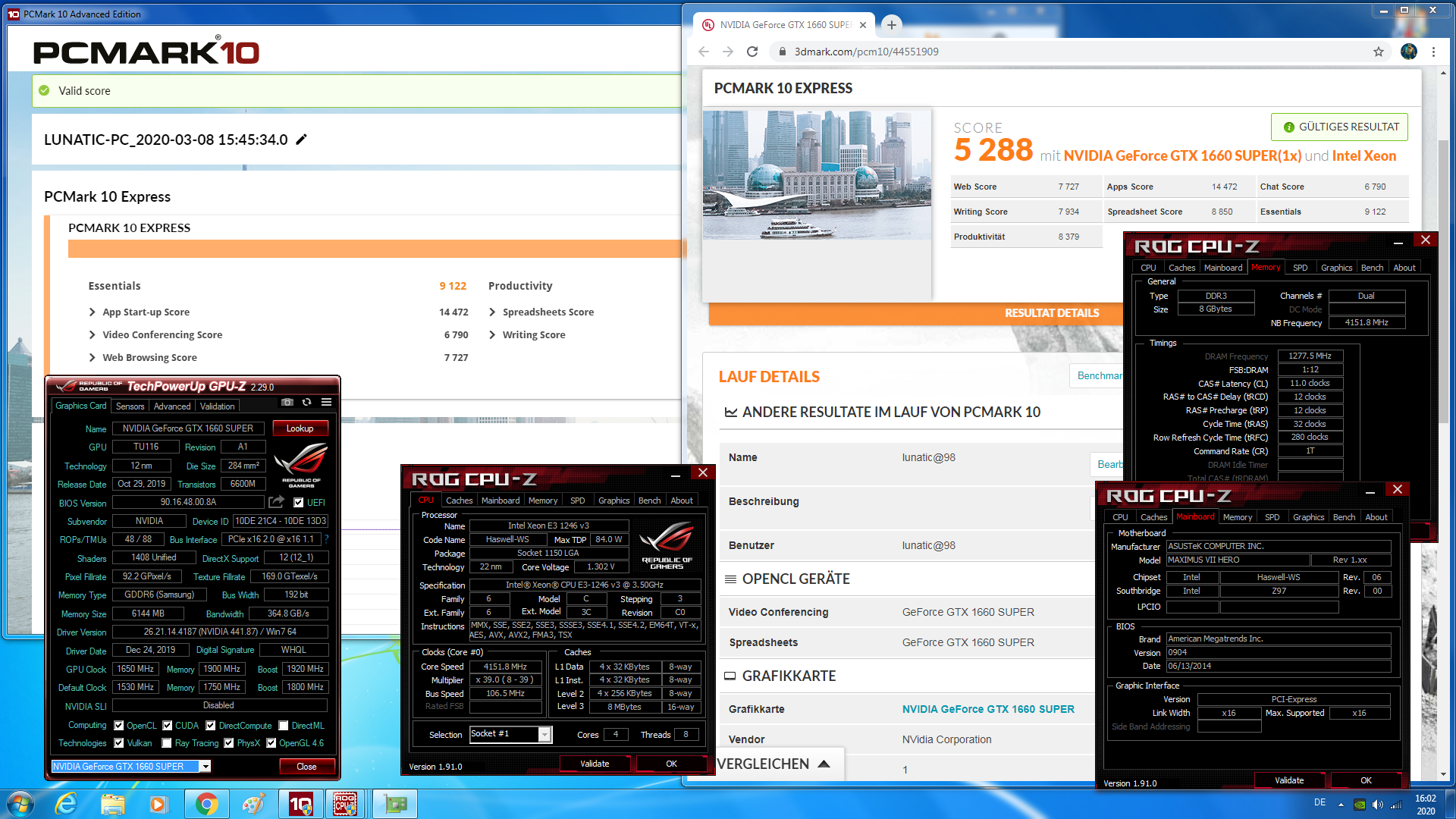Image resolution: width=1456 pixels, height=819 pixels.
Task: Click the GPU-Z screenshot camera icon
Action: click(287, 402)
